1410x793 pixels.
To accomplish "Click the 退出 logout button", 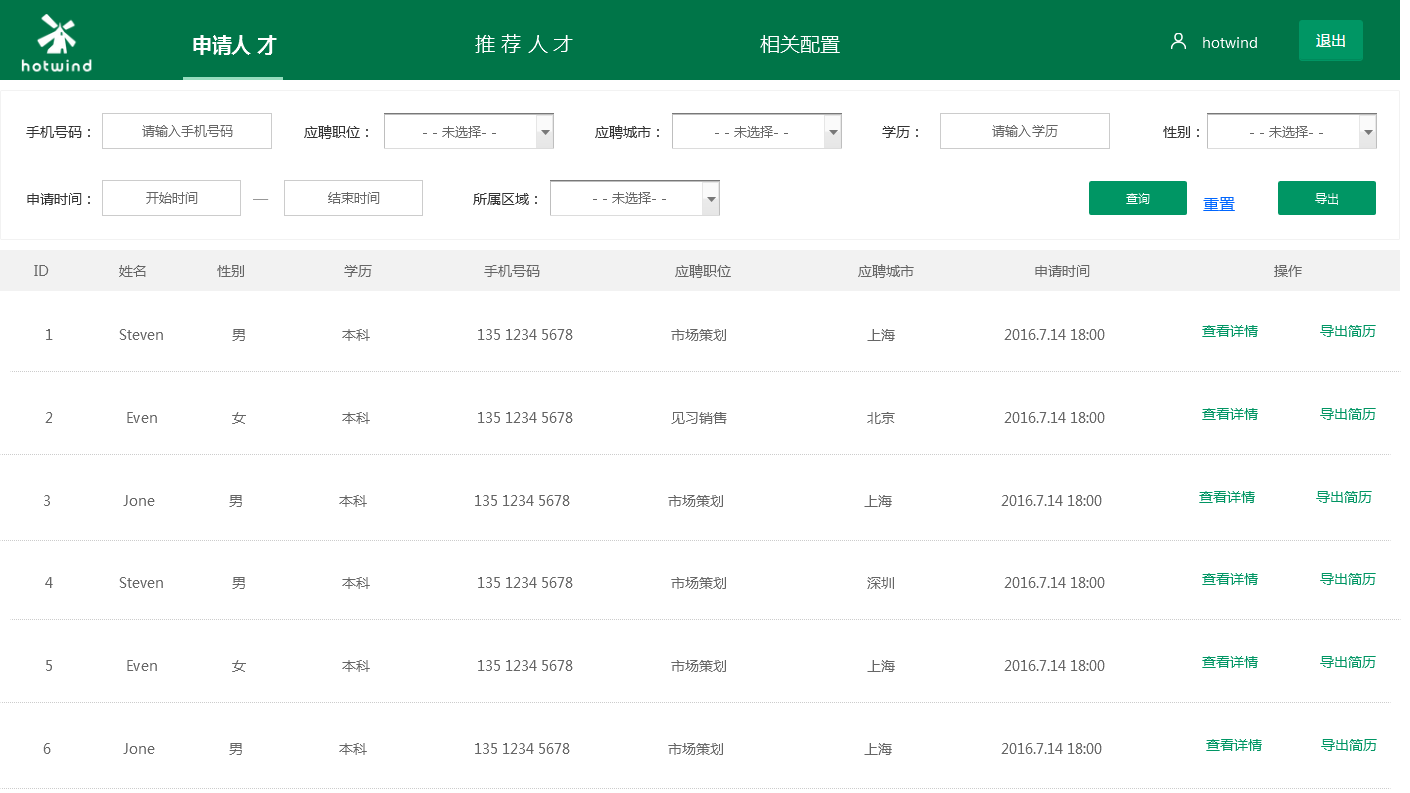I will point(1331,41).
